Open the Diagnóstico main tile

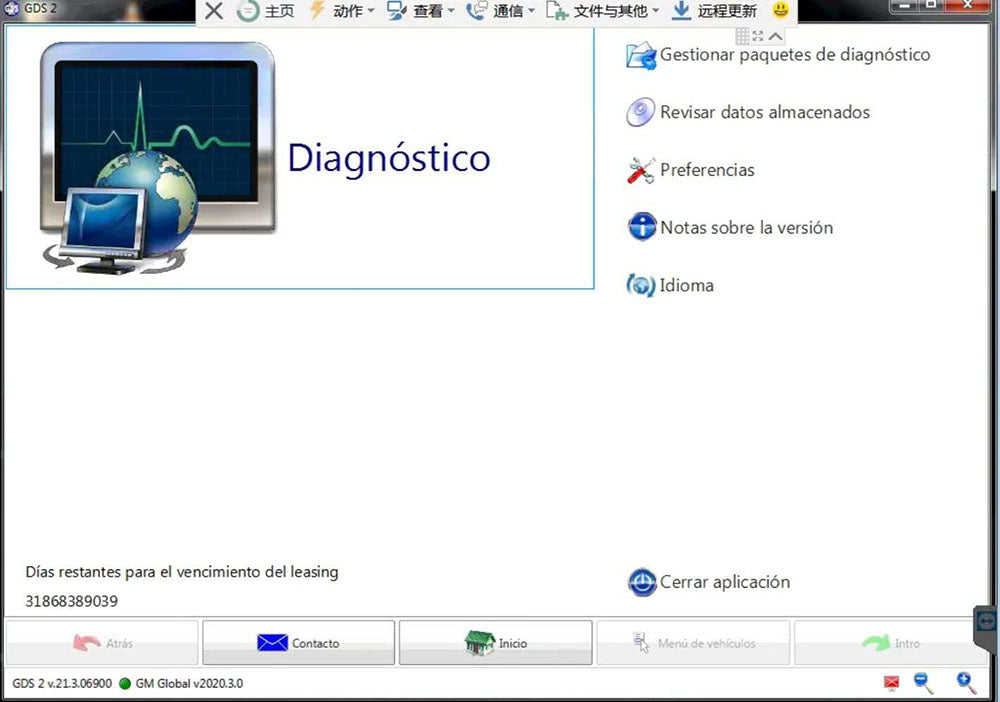pyautogui.click(x=300, y=158)
